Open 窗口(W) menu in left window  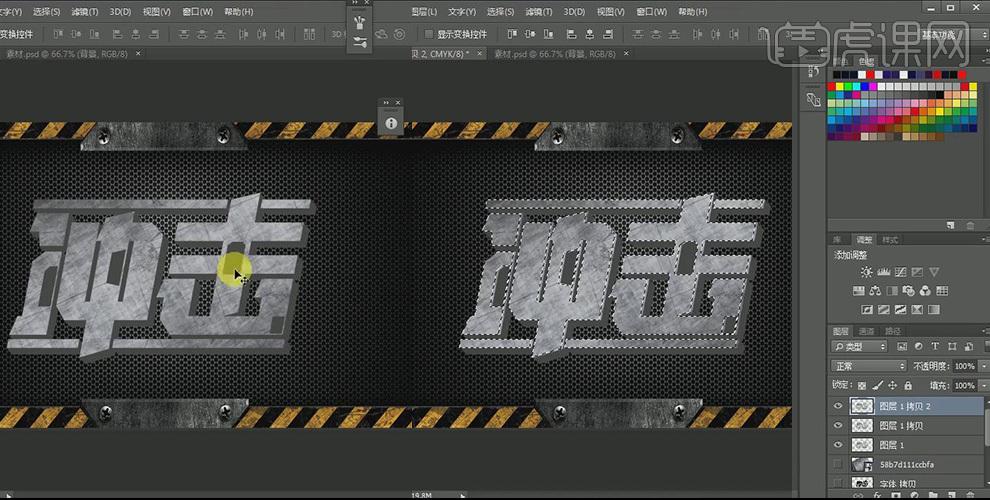[x=197, y=12]
